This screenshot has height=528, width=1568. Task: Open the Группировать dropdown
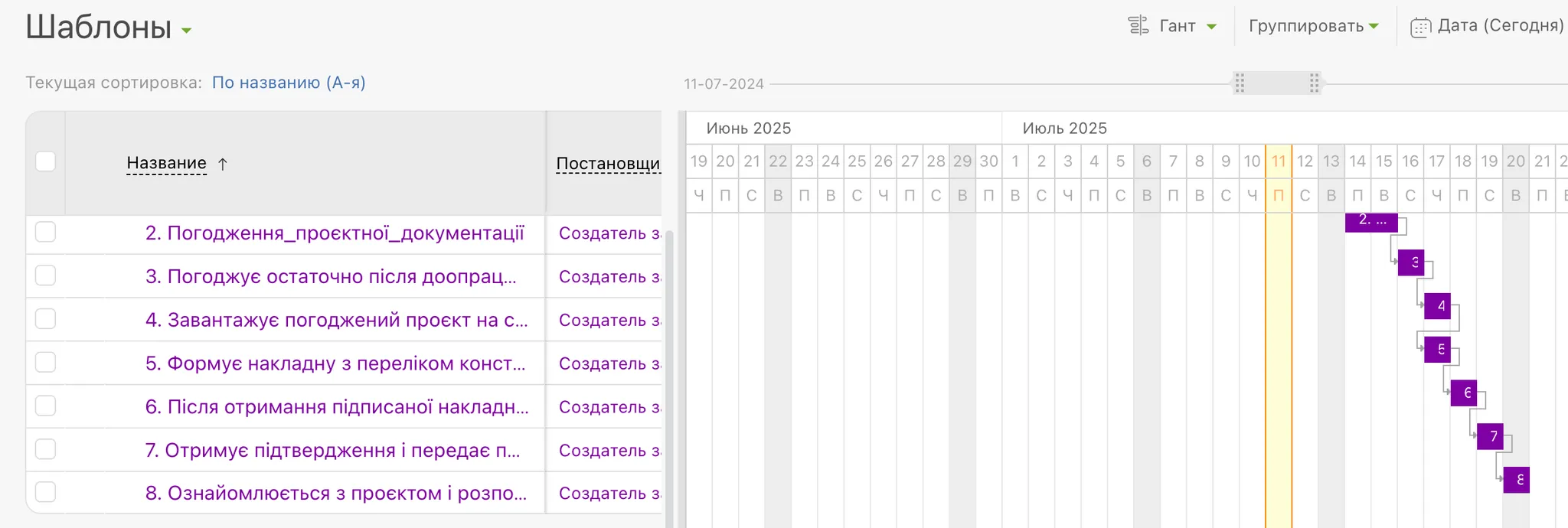pos(1313,26)
